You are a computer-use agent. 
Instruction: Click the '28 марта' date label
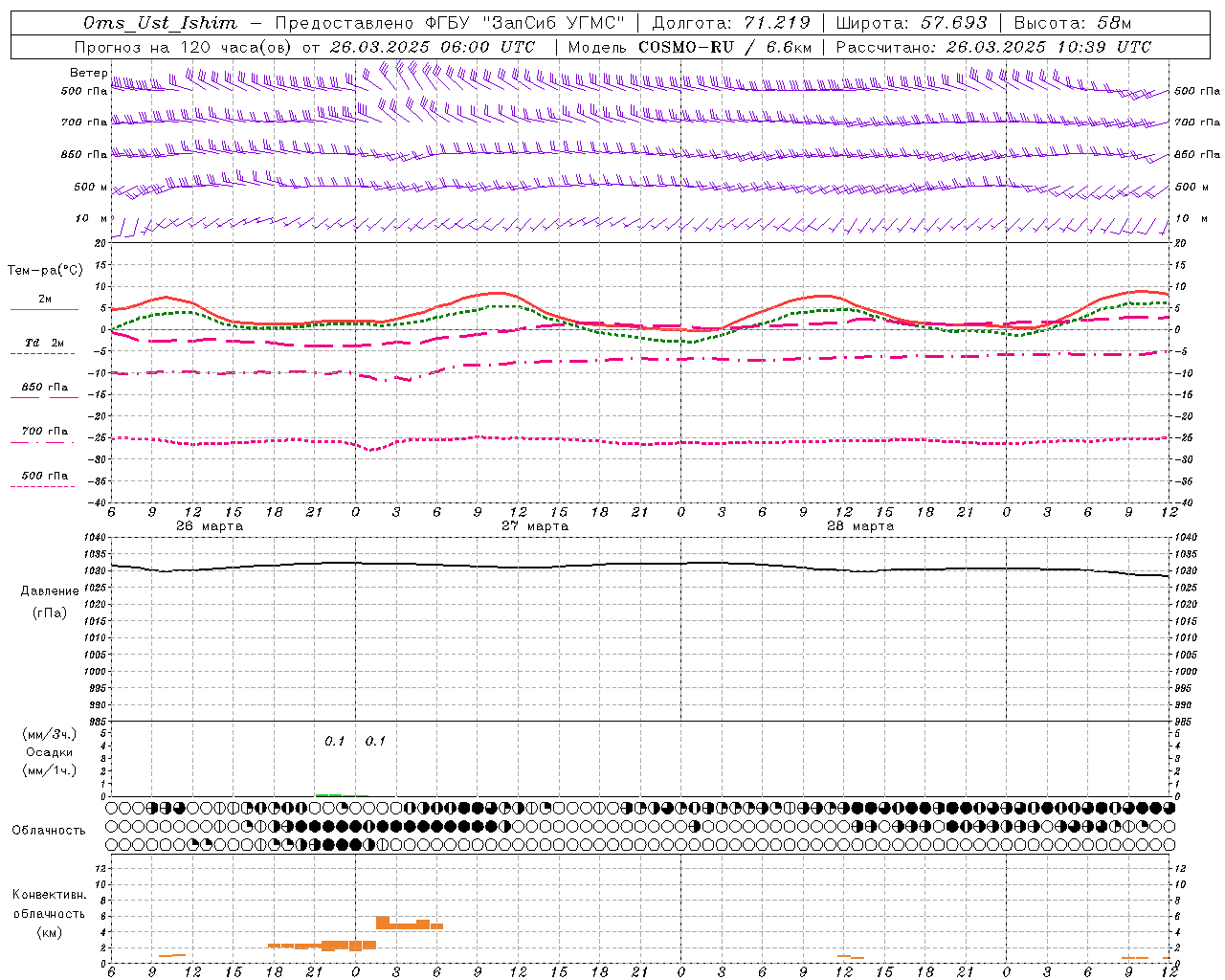point(860,526)
